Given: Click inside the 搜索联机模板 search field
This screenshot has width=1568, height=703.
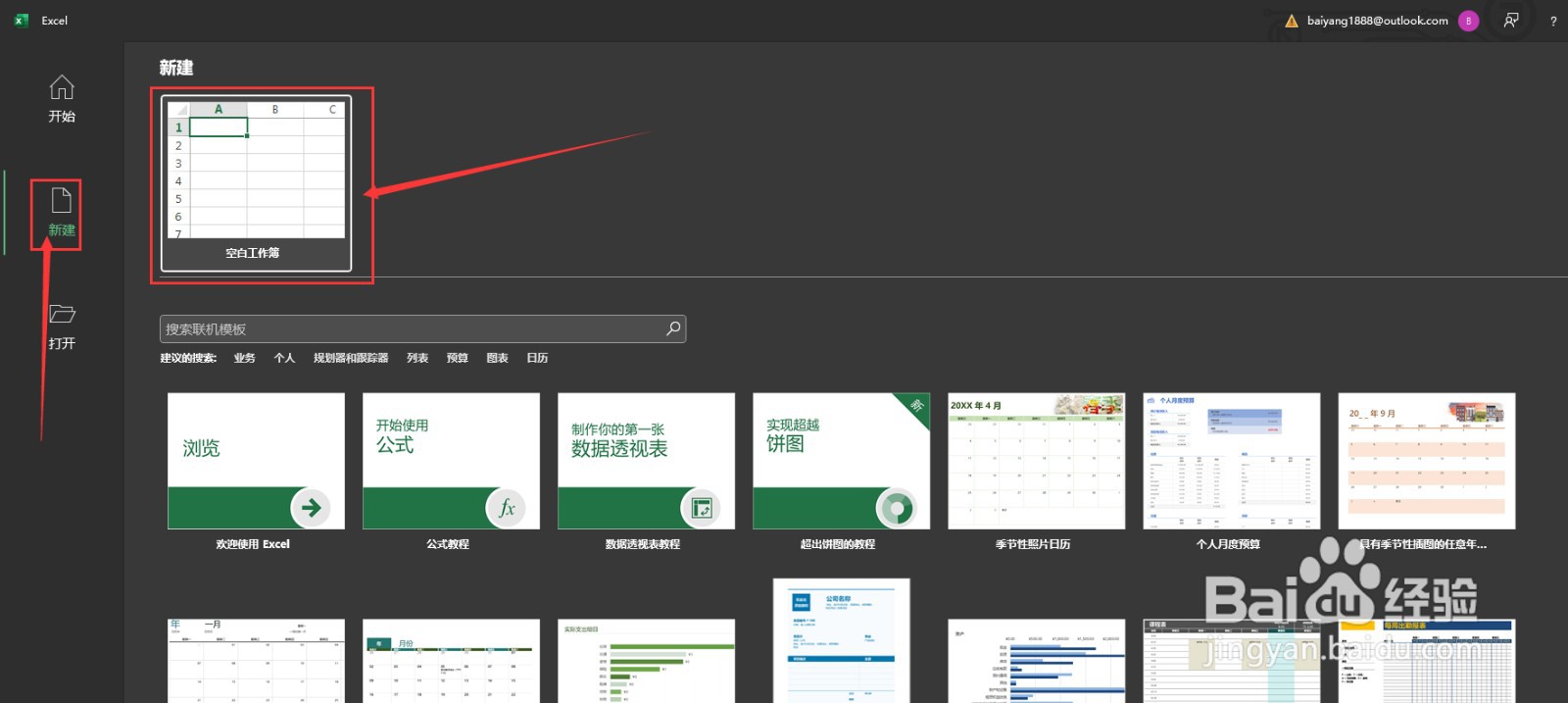Looking at the screenshot, I should click(x=422, y=328).
